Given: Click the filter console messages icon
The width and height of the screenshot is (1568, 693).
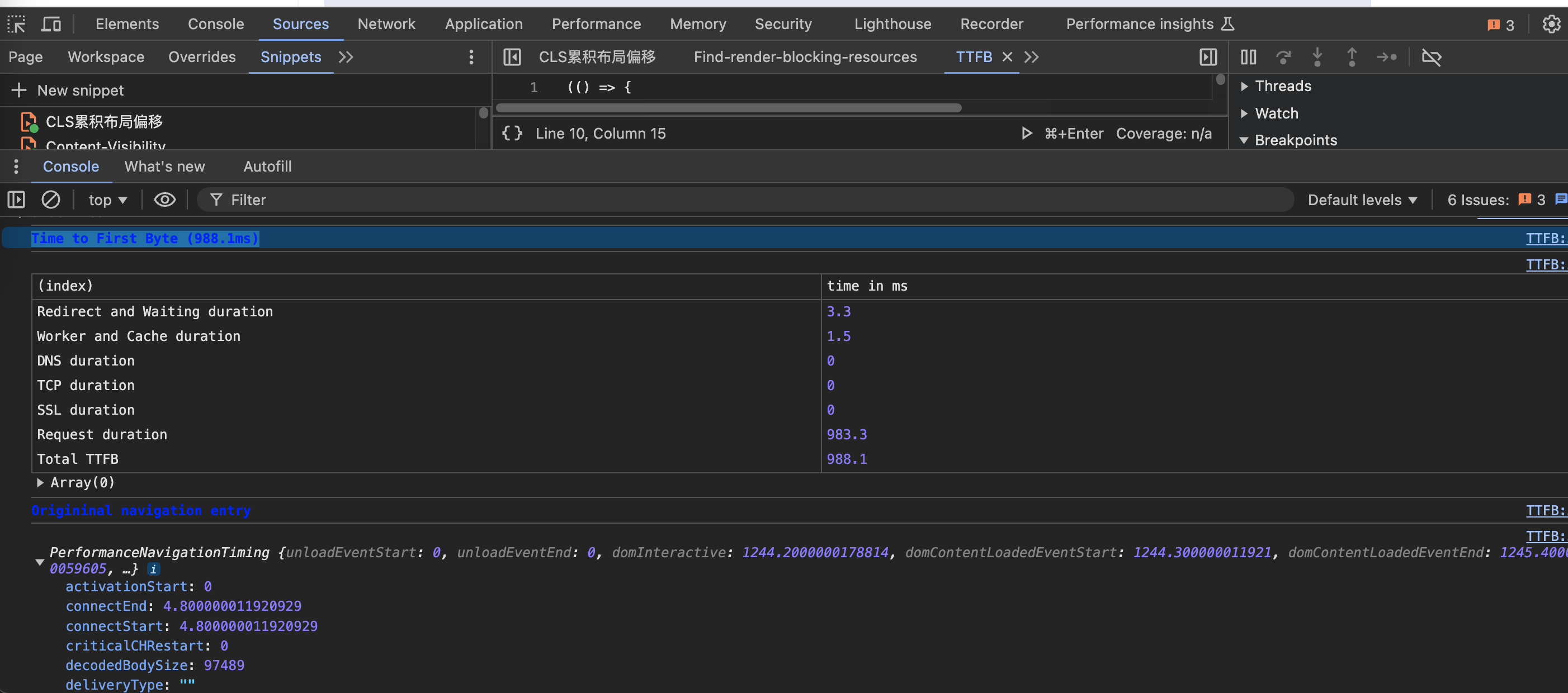Looking at the screenshot, I should [x=214, y=199].
